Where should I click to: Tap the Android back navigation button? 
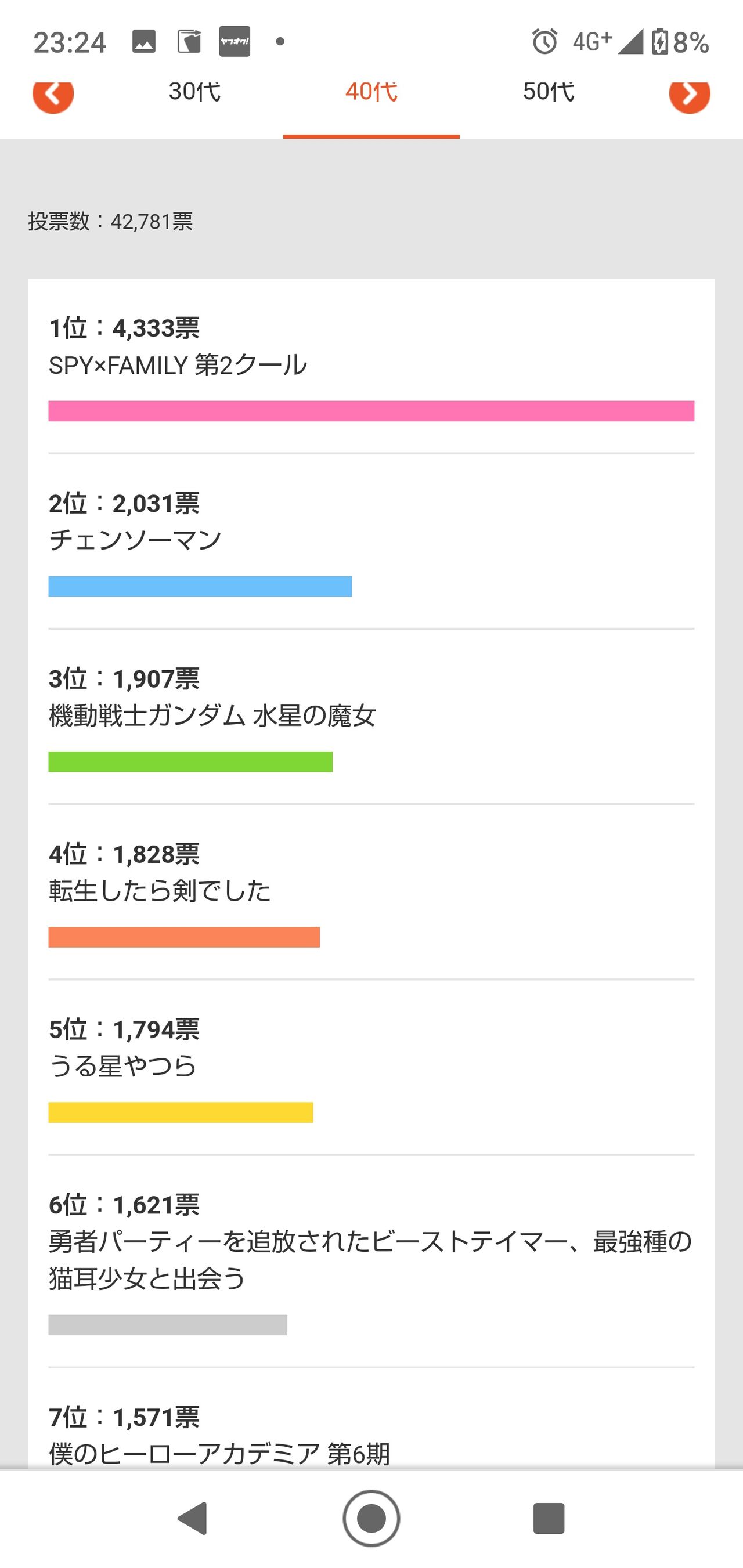pyautogui.click(x=193, y=1518)
